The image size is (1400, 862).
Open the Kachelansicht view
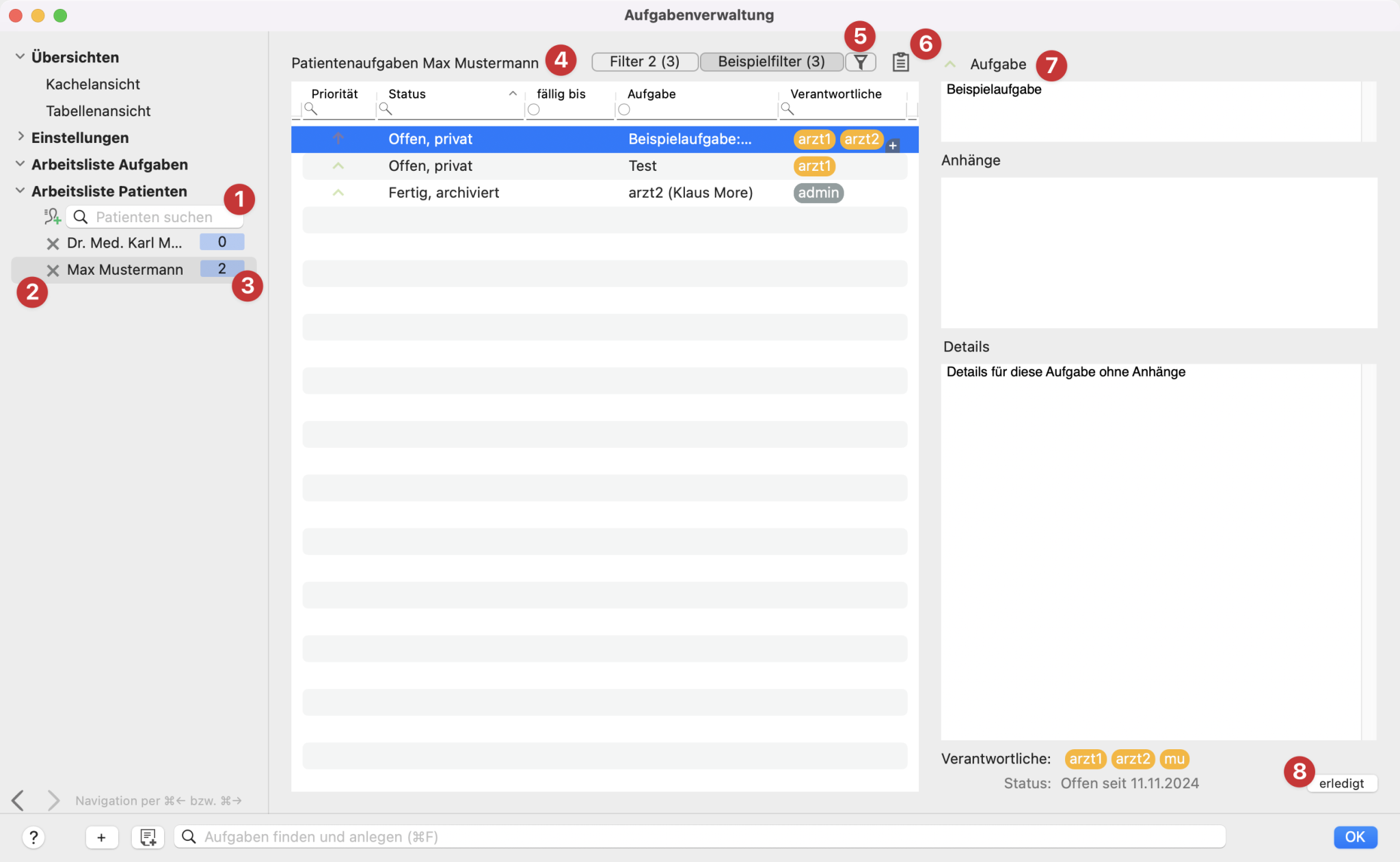tap(92, 84)
